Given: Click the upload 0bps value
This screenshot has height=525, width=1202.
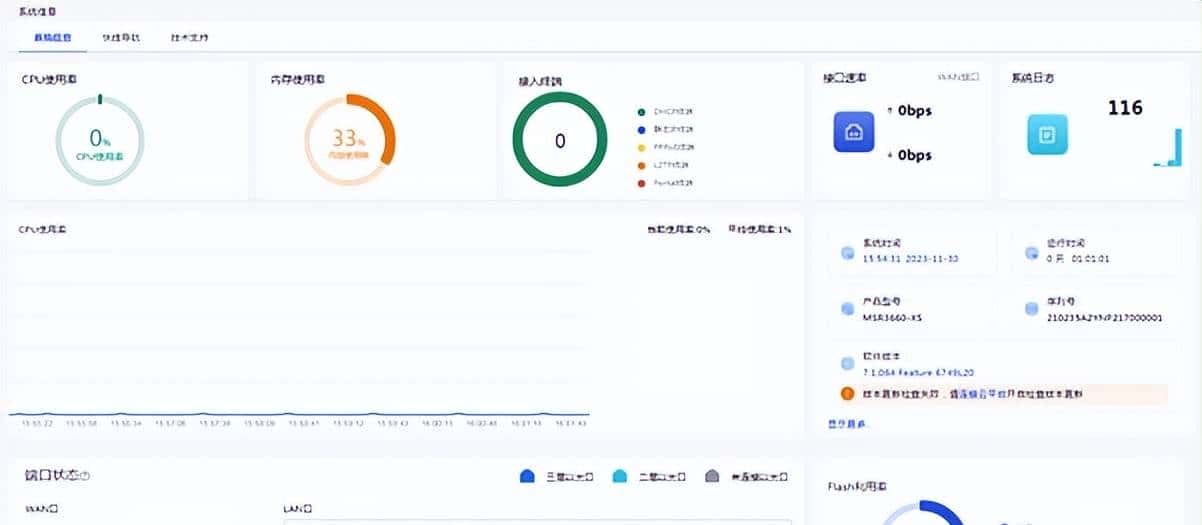Looking at the screenshot, I should [914, 111].
